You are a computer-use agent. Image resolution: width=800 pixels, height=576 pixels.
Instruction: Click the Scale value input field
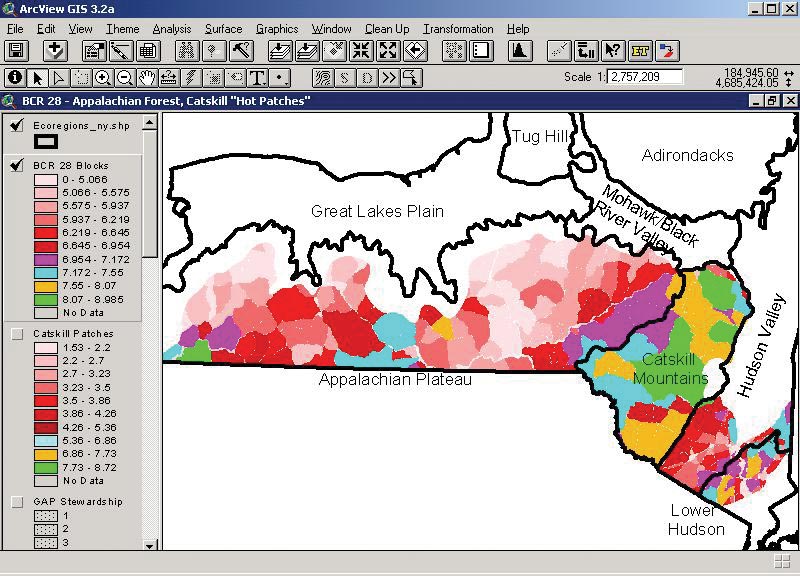point(645,77)
